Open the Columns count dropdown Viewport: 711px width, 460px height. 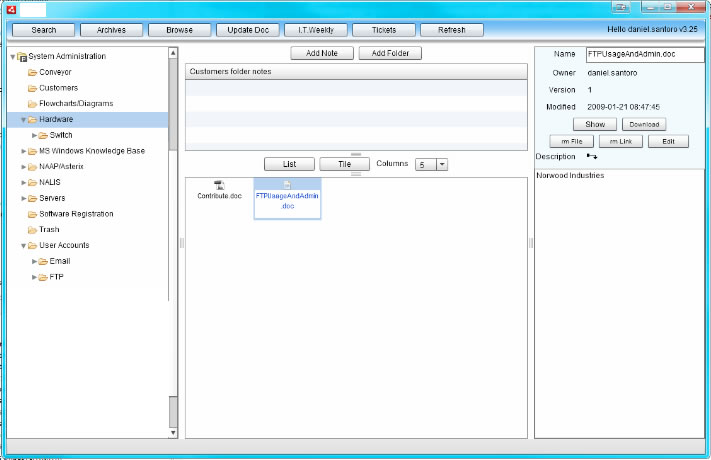tap(441, 164)
